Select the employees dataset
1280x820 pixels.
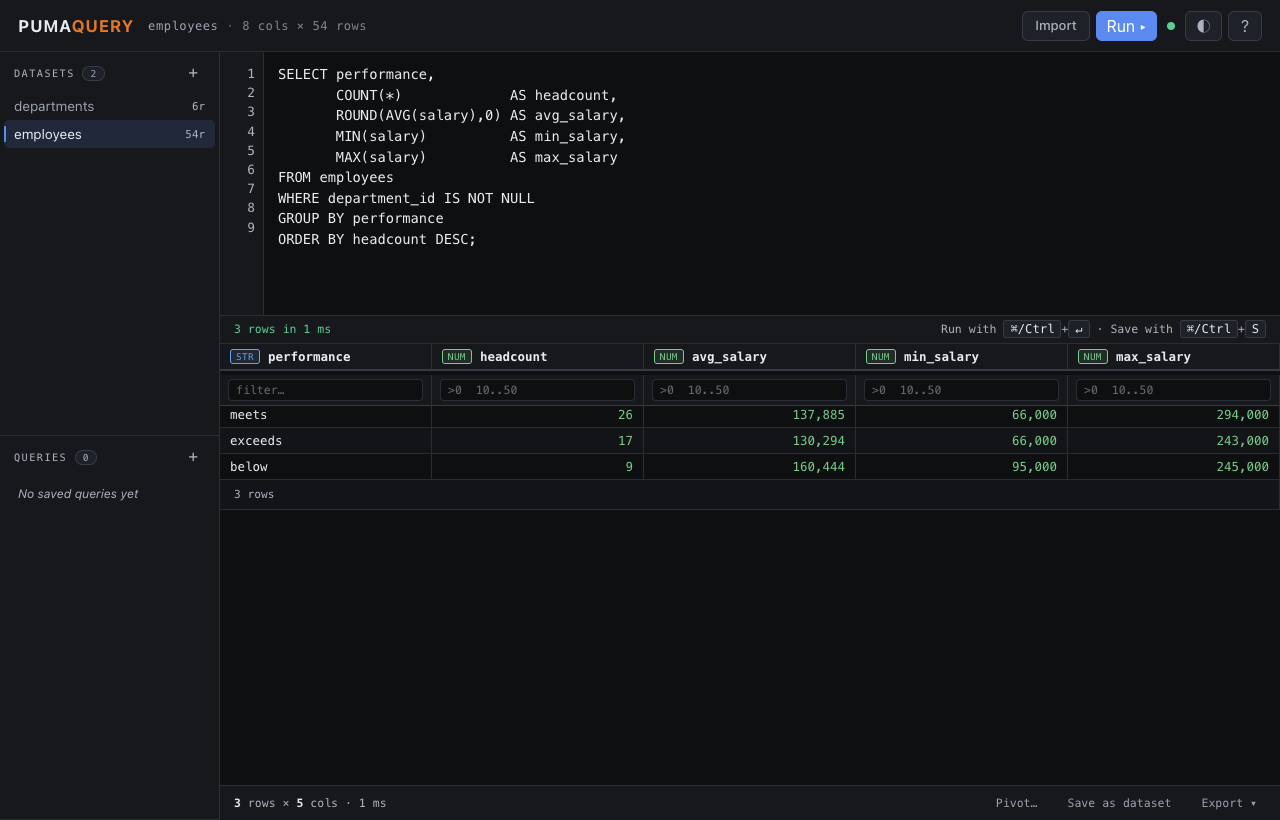pyautogui.click(x=109, y=134)
